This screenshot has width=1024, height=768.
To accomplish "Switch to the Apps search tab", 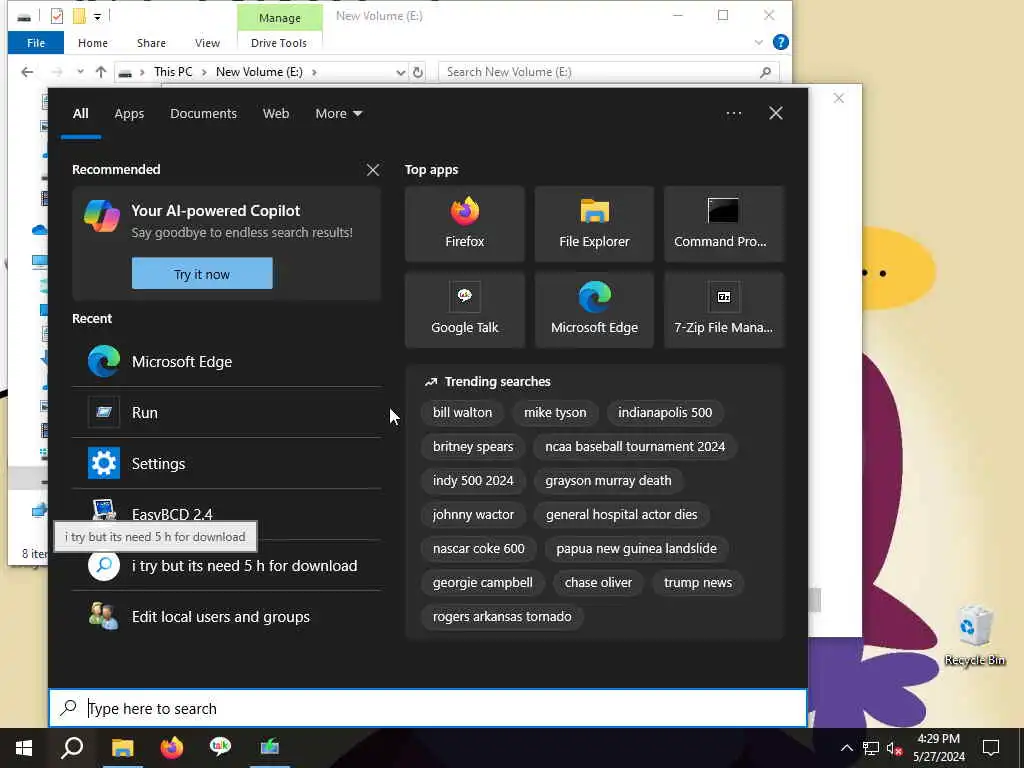I will pyautogui.click(x=129, y=114).
